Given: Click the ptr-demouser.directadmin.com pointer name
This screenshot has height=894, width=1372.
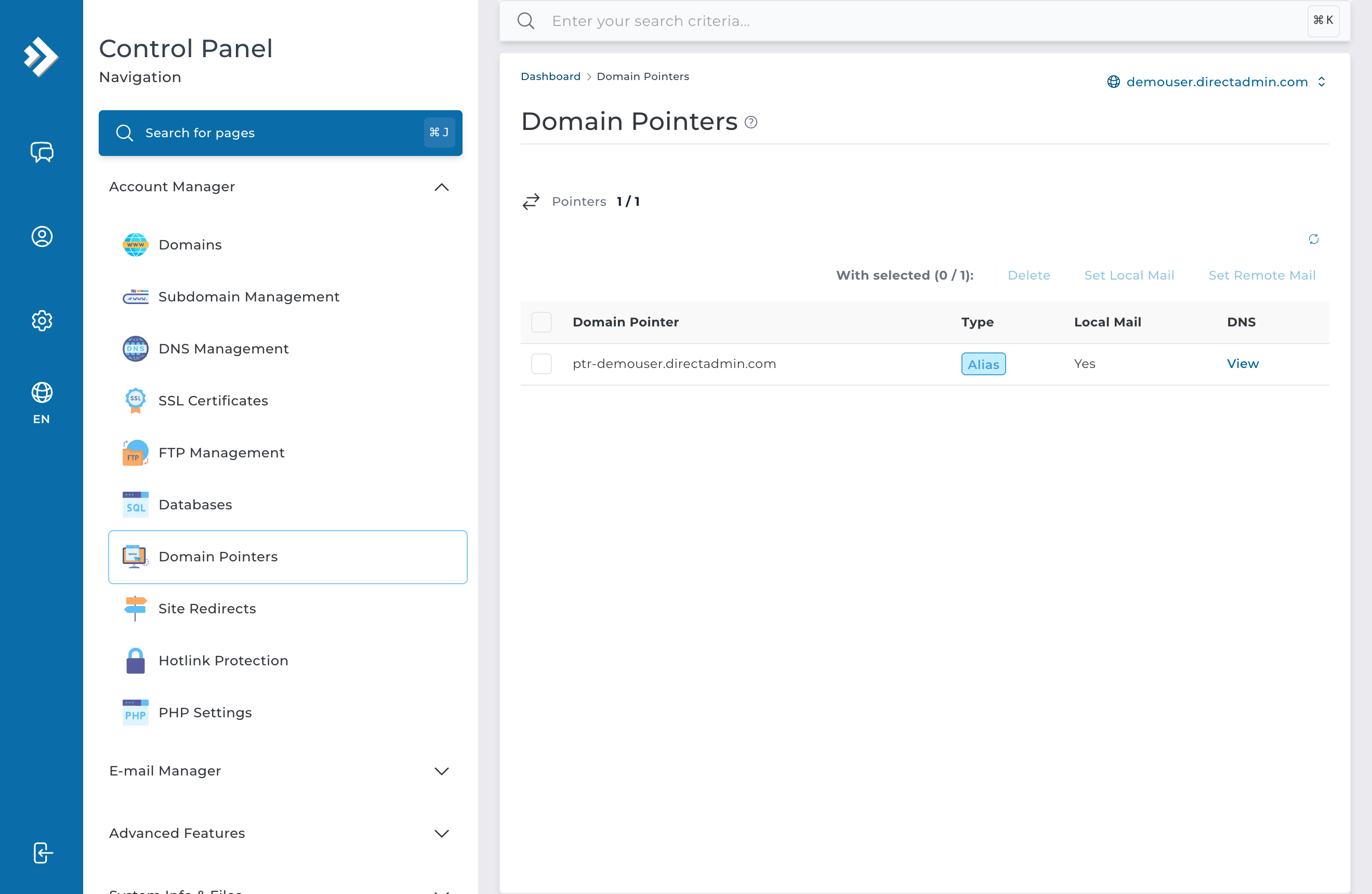Looking at the screenshot, I should (x=674, y=364).
